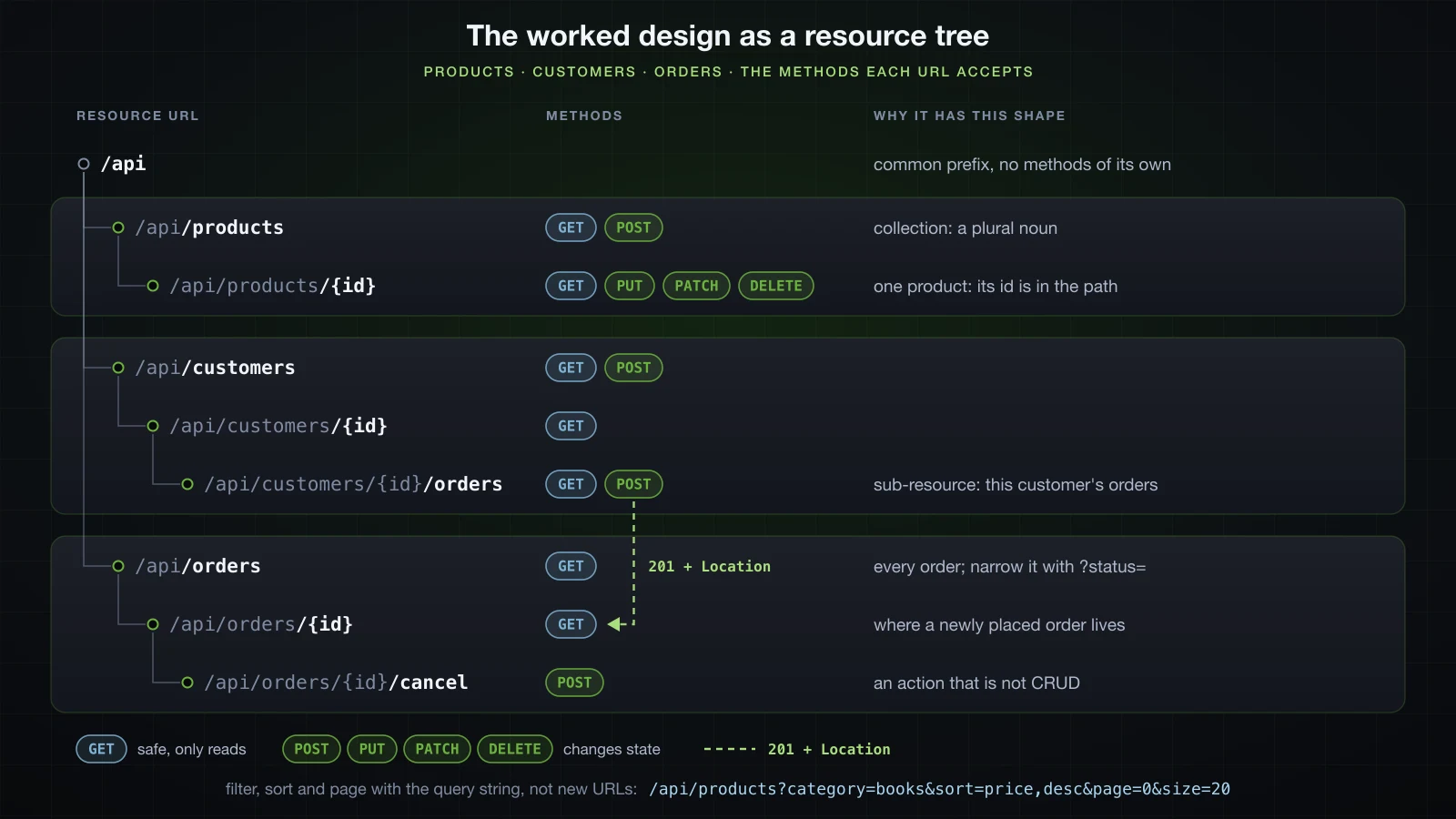Click the 'changes state' legend text
1456x819 pixels.
point(612,750)
